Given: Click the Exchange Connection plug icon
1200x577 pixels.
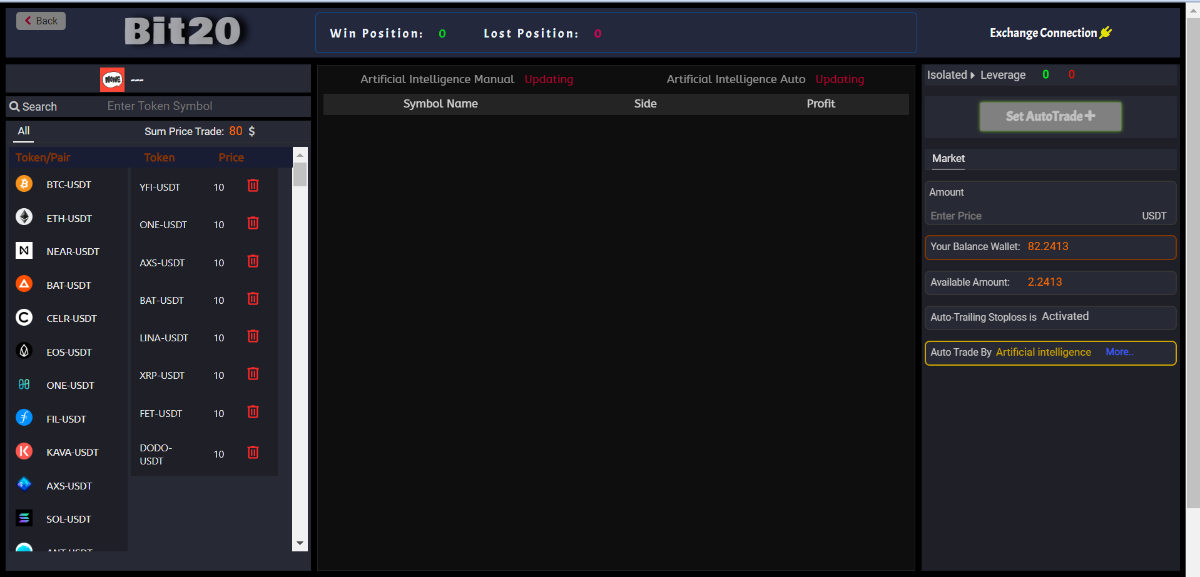Looking at the screenshot, I should (1105, 33).
